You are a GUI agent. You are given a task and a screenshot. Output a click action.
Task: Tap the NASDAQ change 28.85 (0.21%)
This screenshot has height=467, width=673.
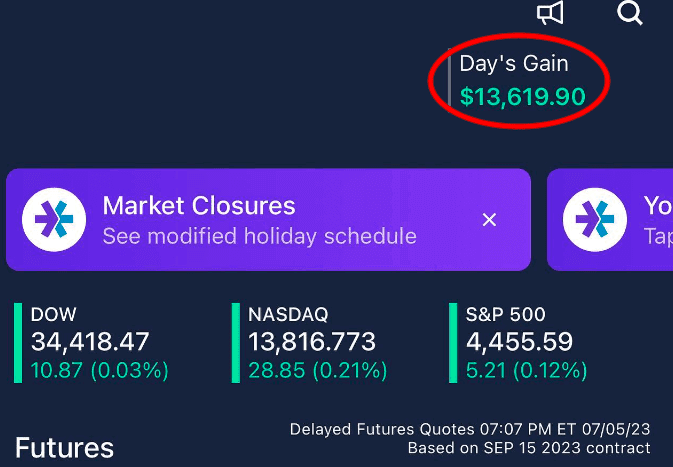tap(317, 370)
